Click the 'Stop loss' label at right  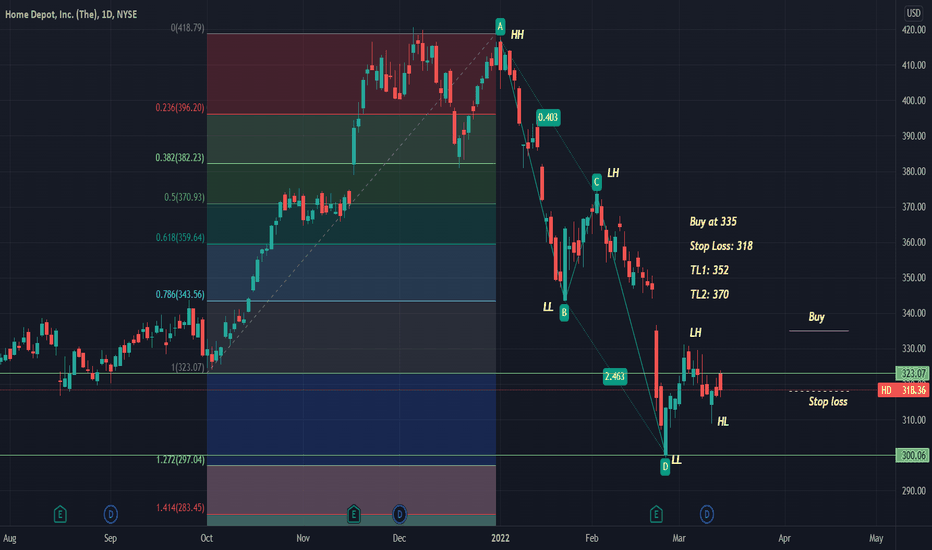pyautogui.click(x=828, y=402)
